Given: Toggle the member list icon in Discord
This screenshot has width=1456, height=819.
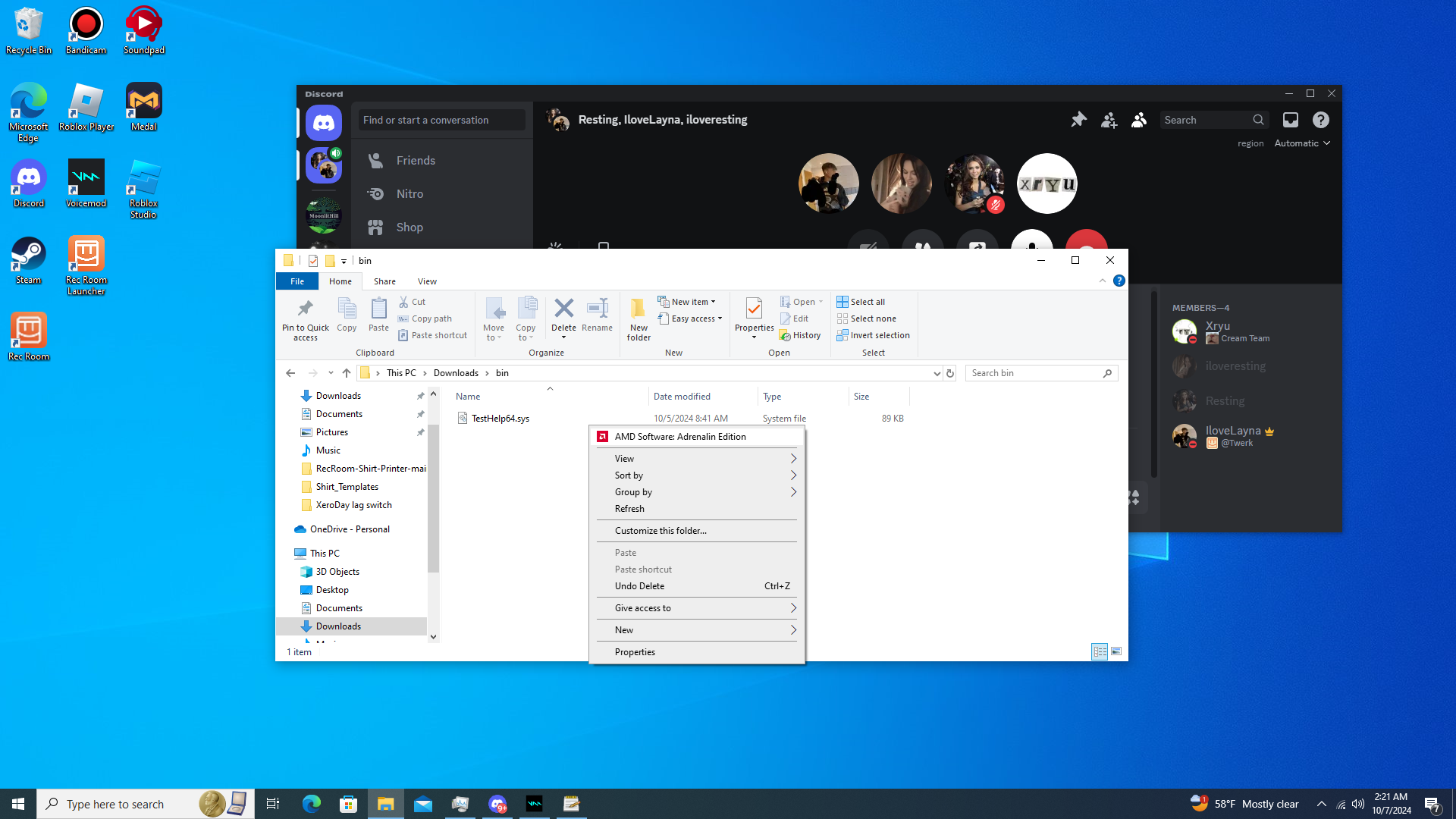Looking at the screenshot, I should [x=1139, y=120].
